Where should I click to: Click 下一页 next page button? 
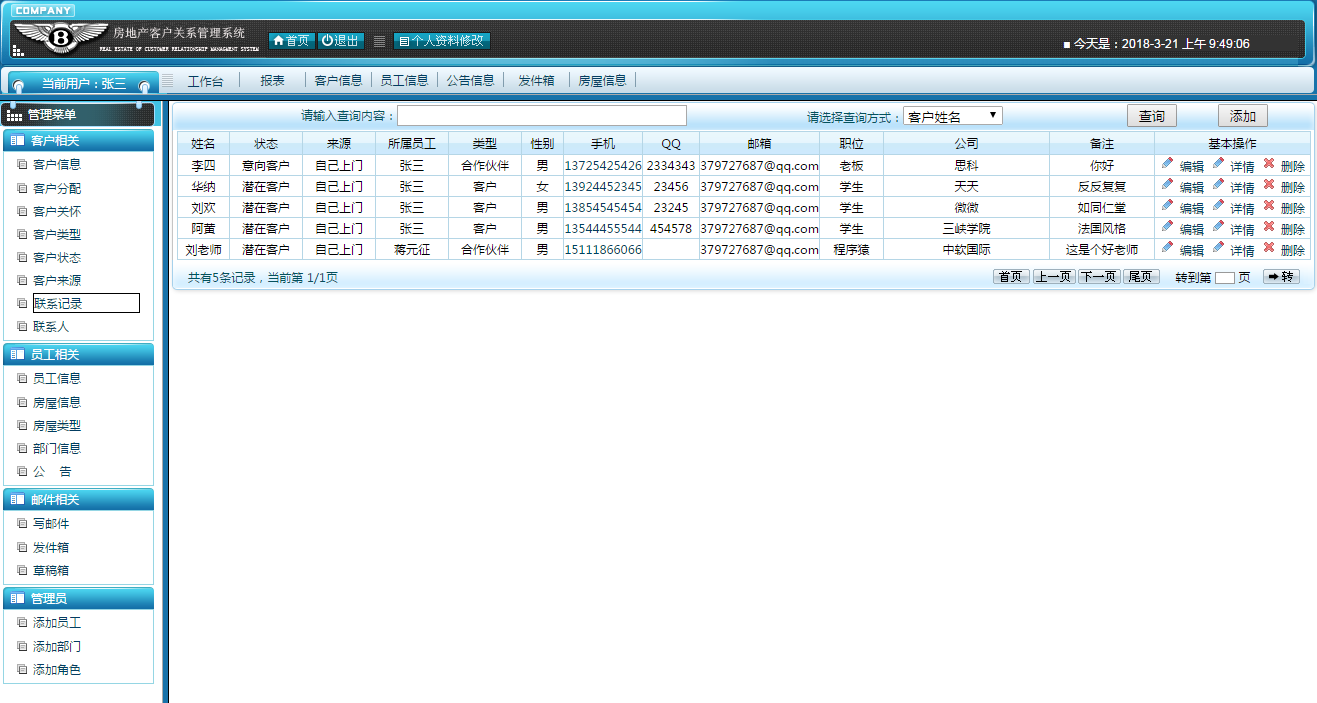pyautogui.click(x=1099, y=277)
